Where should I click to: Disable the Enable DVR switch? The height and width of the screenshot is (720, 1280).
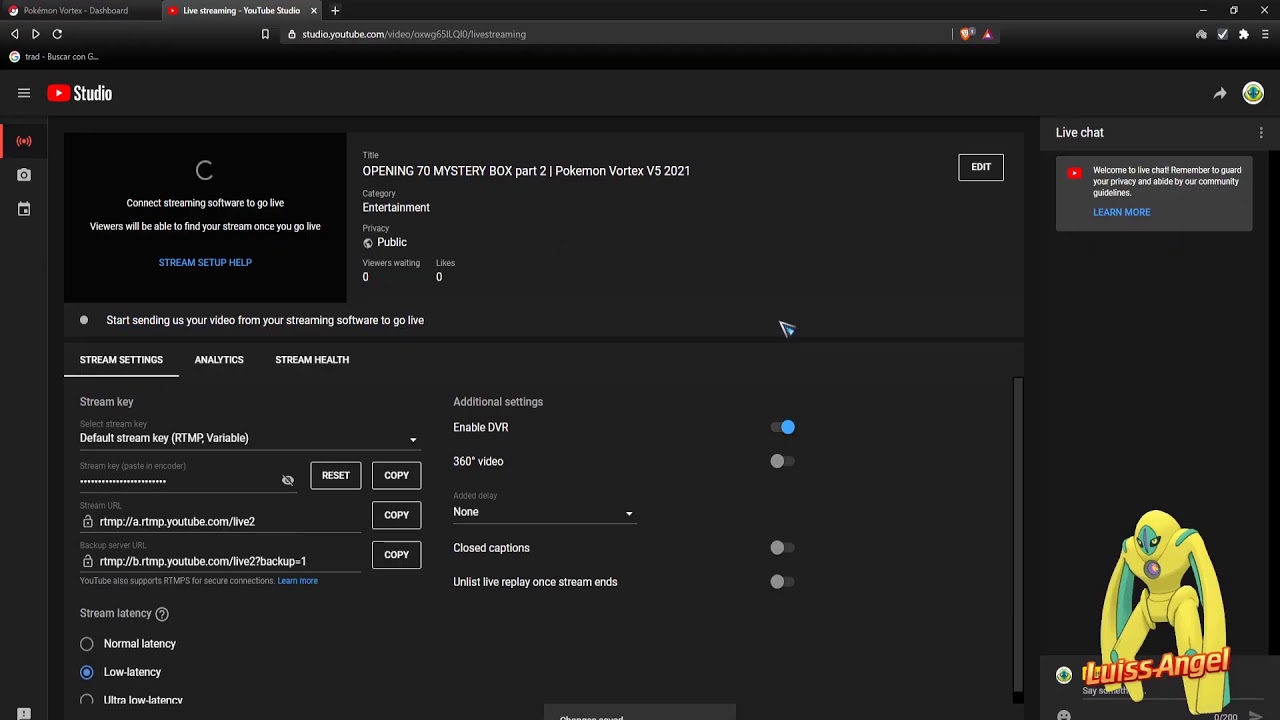click(783, 427)
